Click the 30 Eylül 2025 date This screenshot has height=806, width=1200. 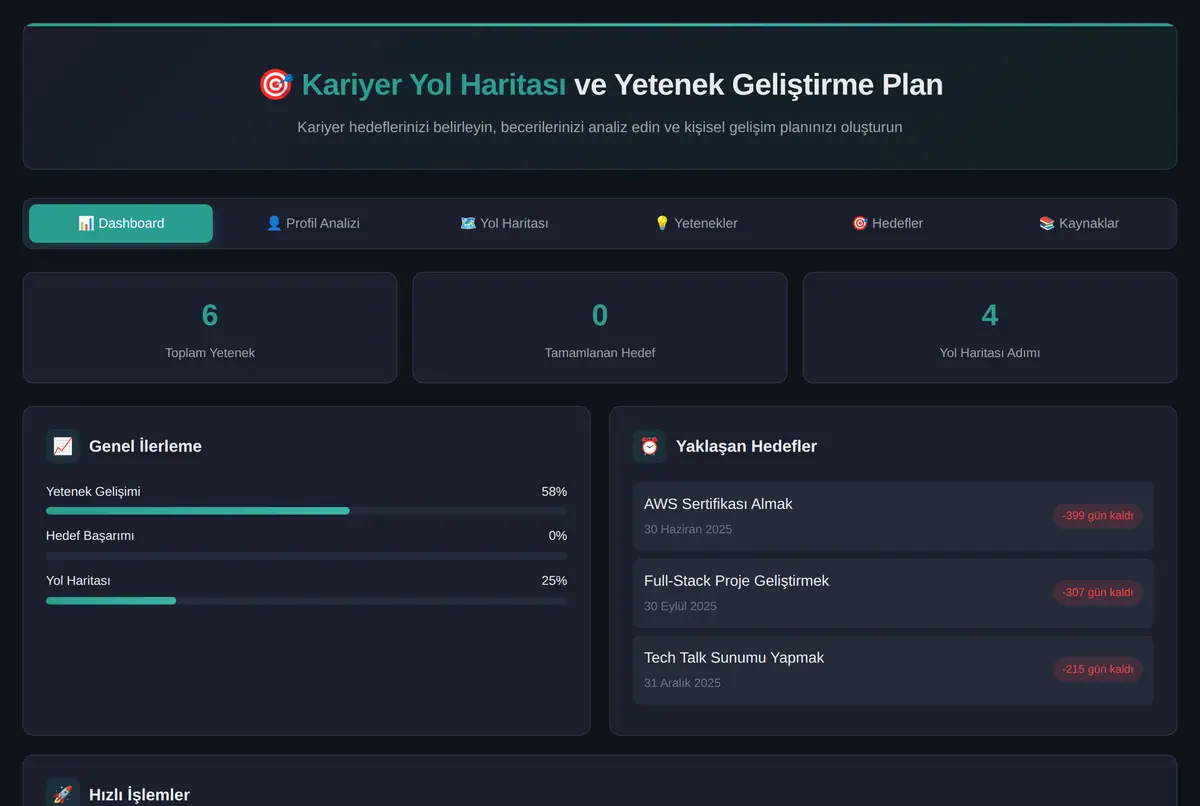680,606
